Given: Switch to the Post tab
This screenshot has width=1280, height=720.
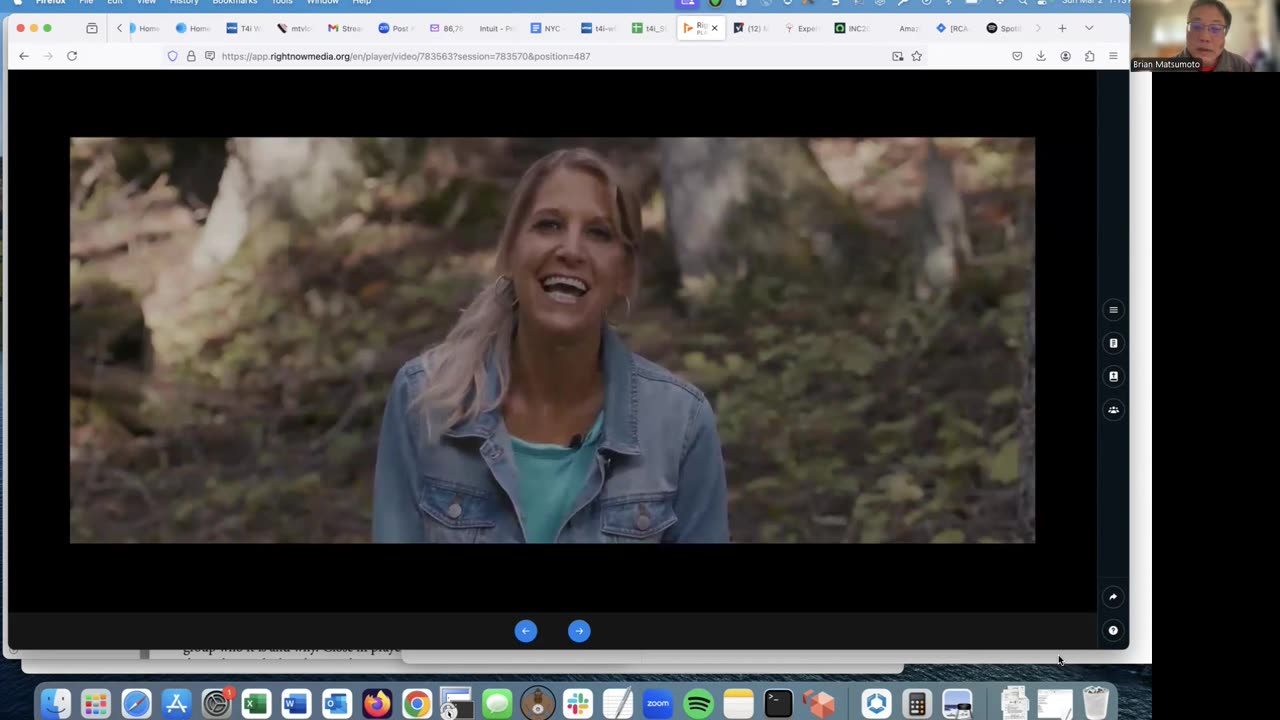Looking at the screenshot, I should pos(397,28).
